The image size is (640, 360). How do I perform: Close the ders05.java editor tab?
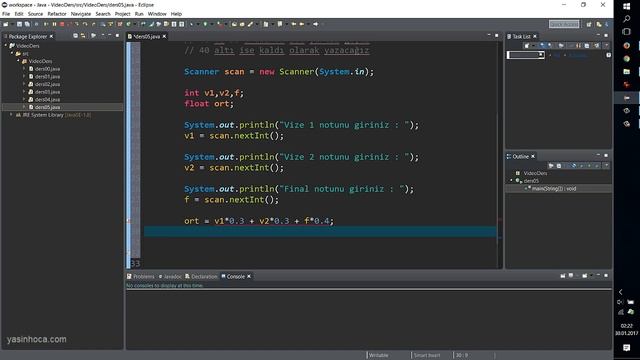click(x=164, y=36)
